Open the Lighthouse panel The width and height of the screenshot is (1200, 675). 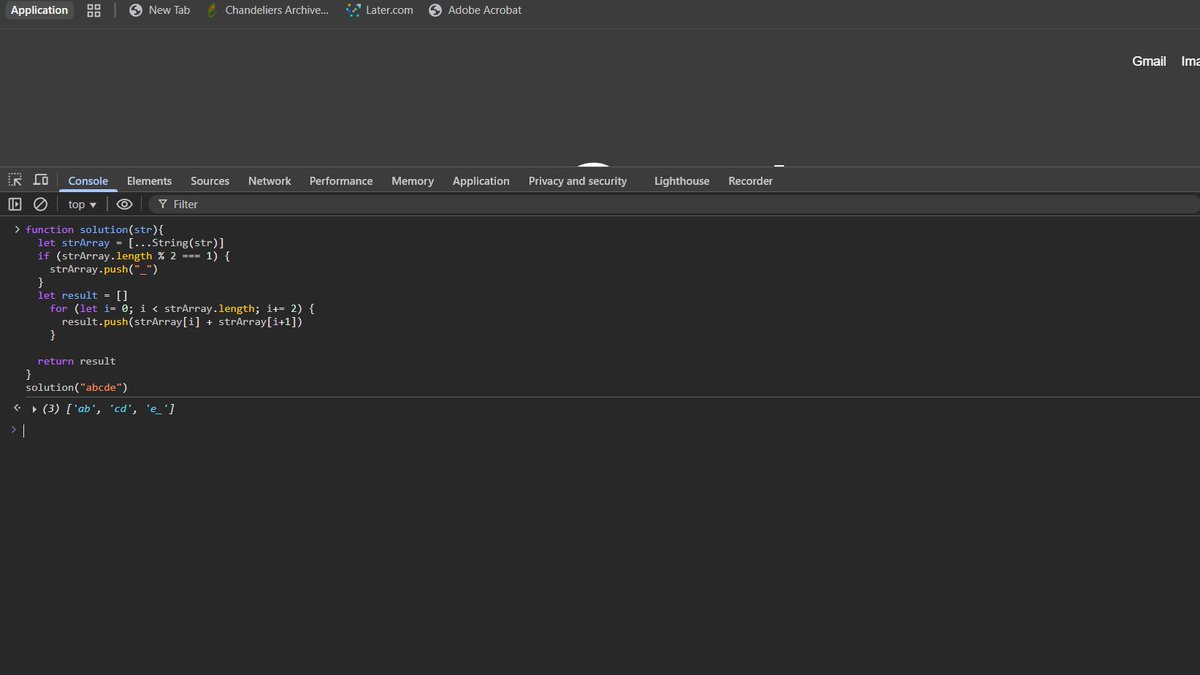pos(681,181)
